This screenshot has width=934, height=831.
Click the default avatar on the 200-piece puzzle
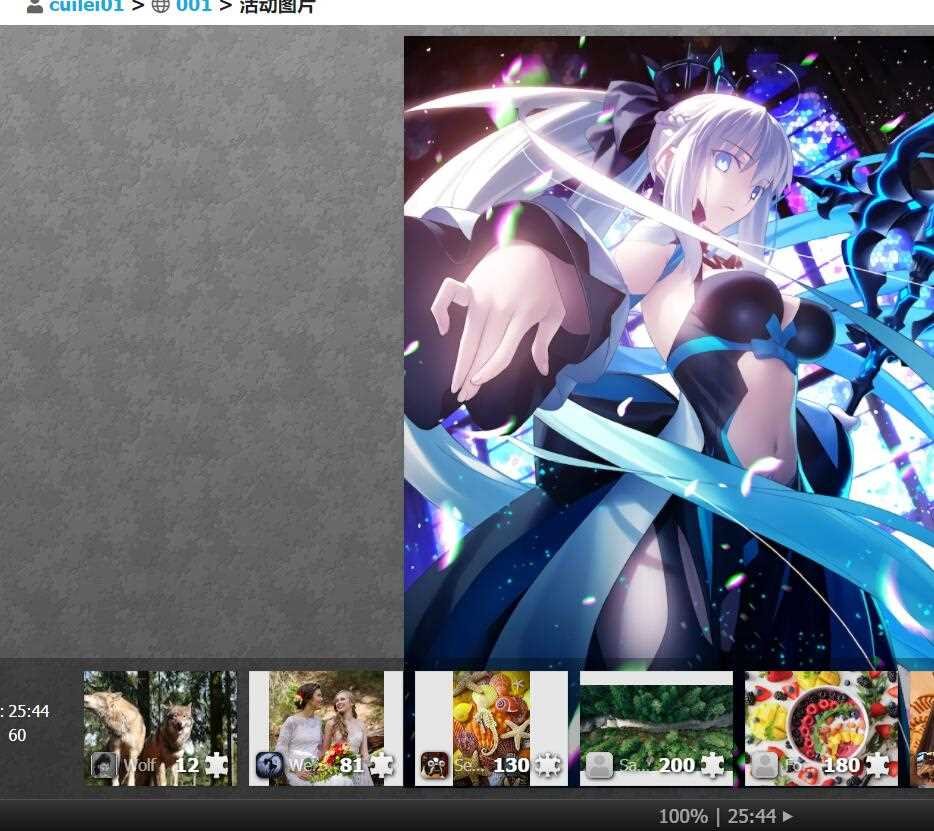pos(599,765)
